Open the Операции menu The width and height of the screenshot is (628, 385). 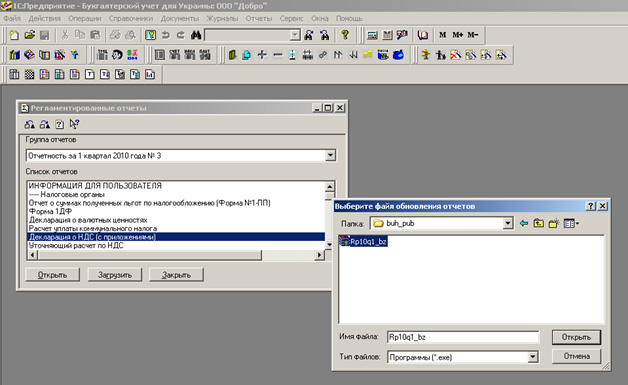[85, 18]
